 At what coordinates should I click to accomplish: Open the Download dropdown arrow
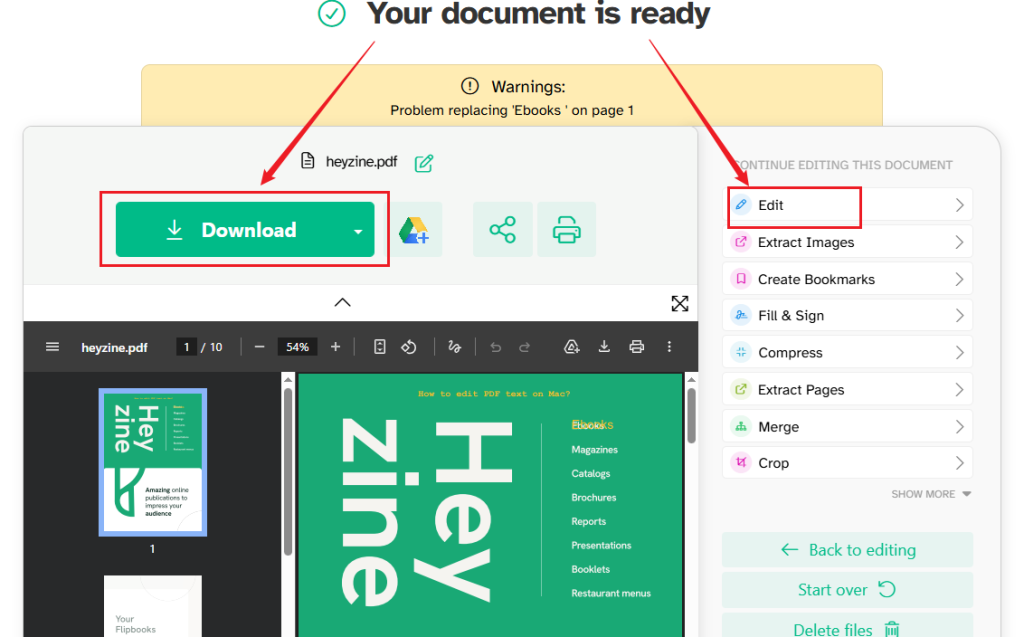358,231
